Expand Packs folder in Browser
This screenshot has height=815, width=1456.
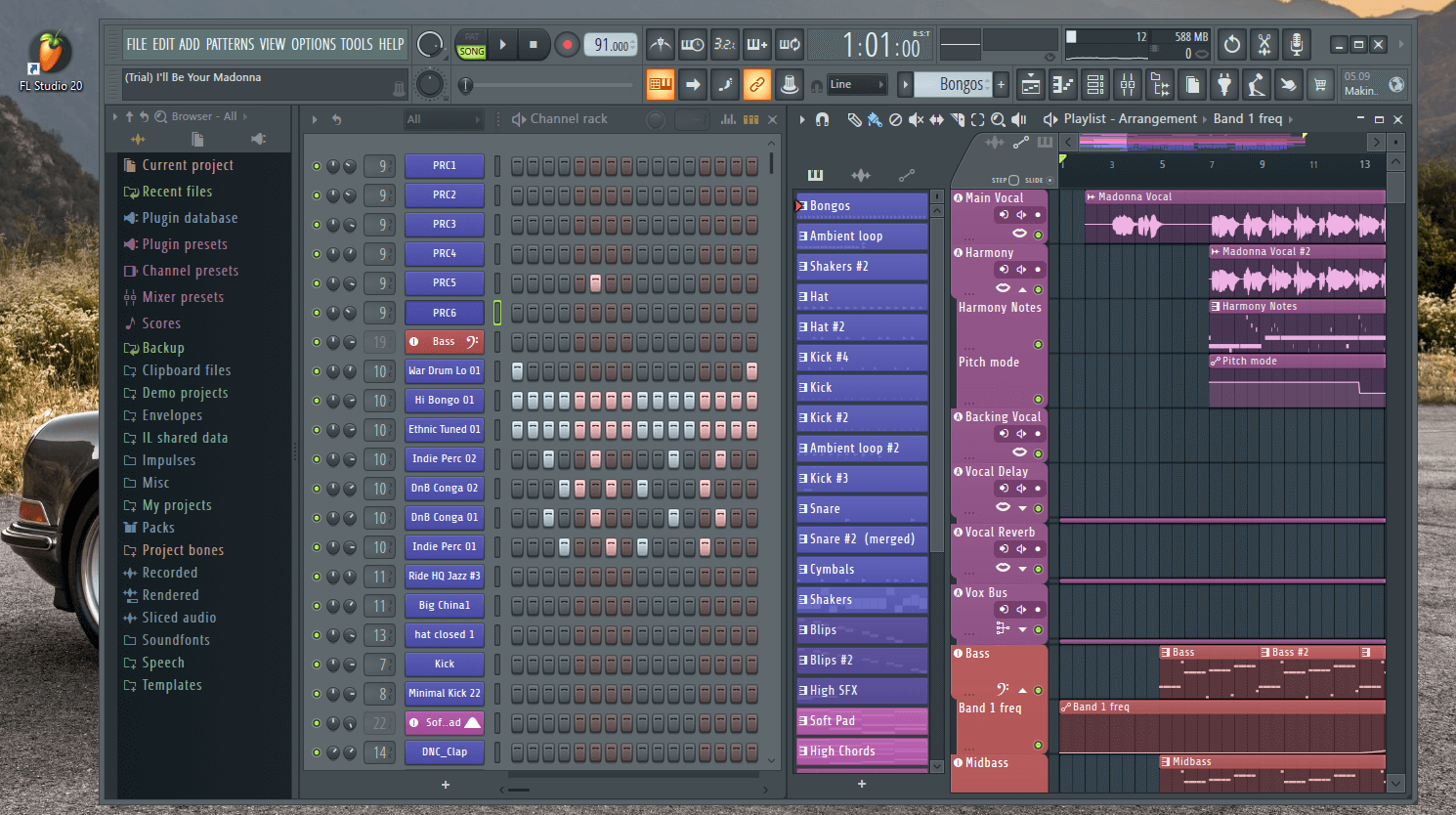tap(149, 528)
